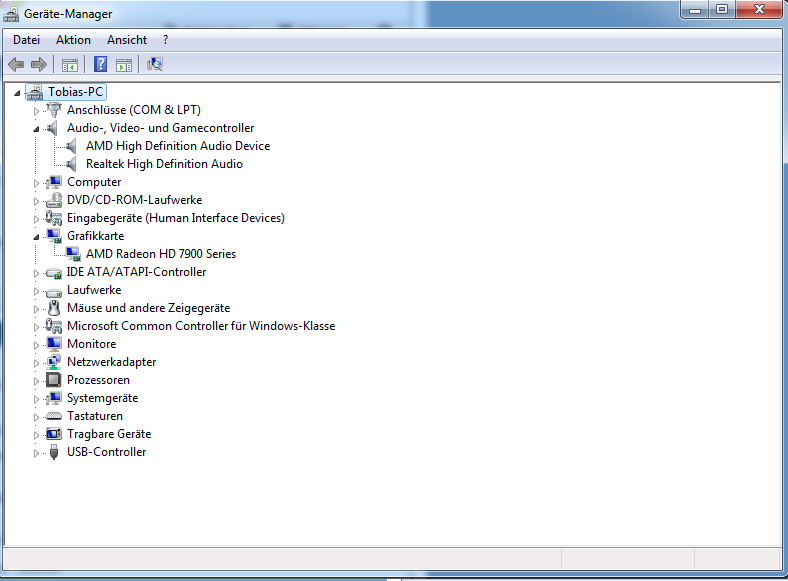The image size is (788, 581).
Task: Maximize the Geräte-Manager window
Action: (x=722, y=9)
